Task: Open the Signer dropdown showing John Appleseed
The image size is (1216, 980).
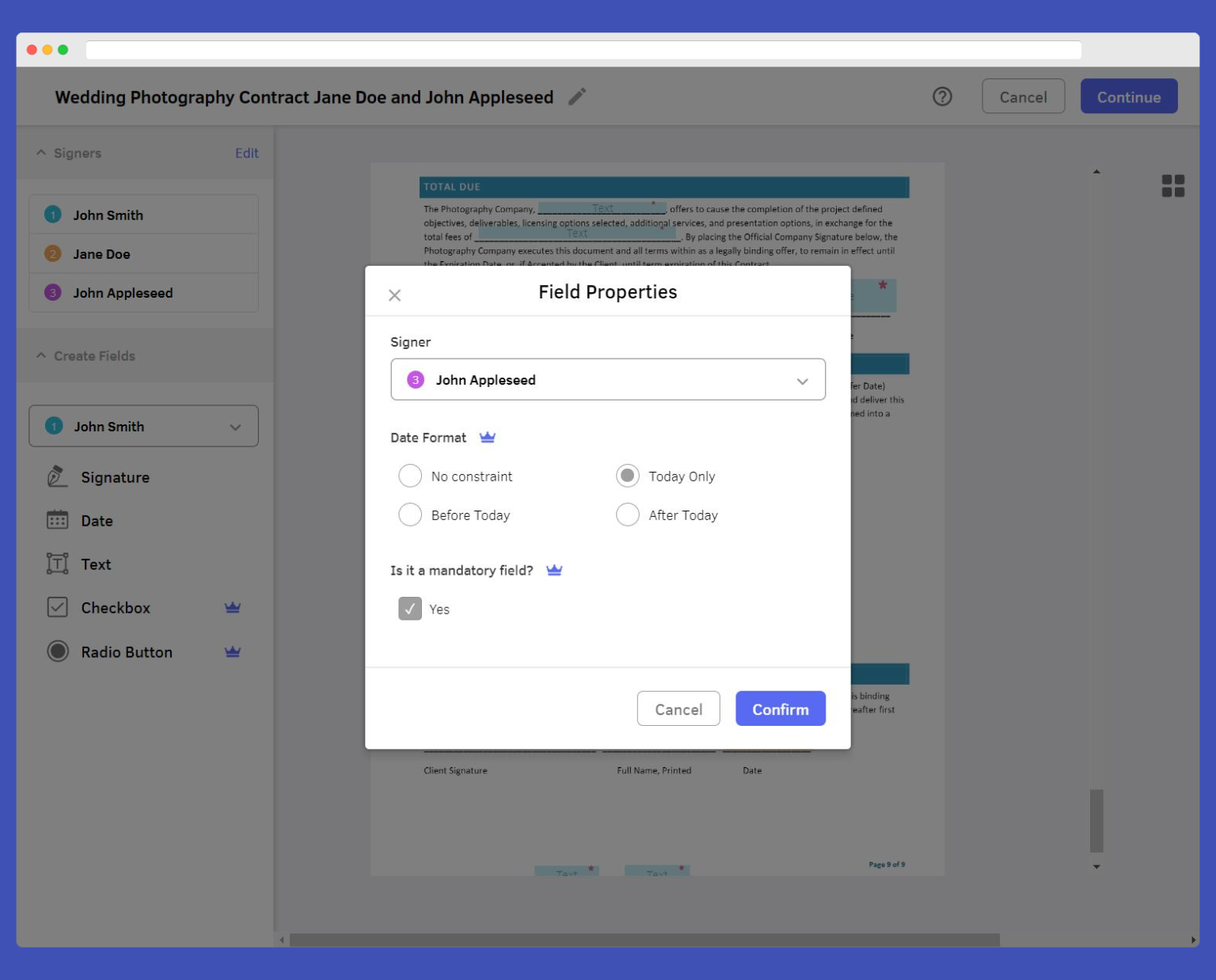Action: click(607, 379)
